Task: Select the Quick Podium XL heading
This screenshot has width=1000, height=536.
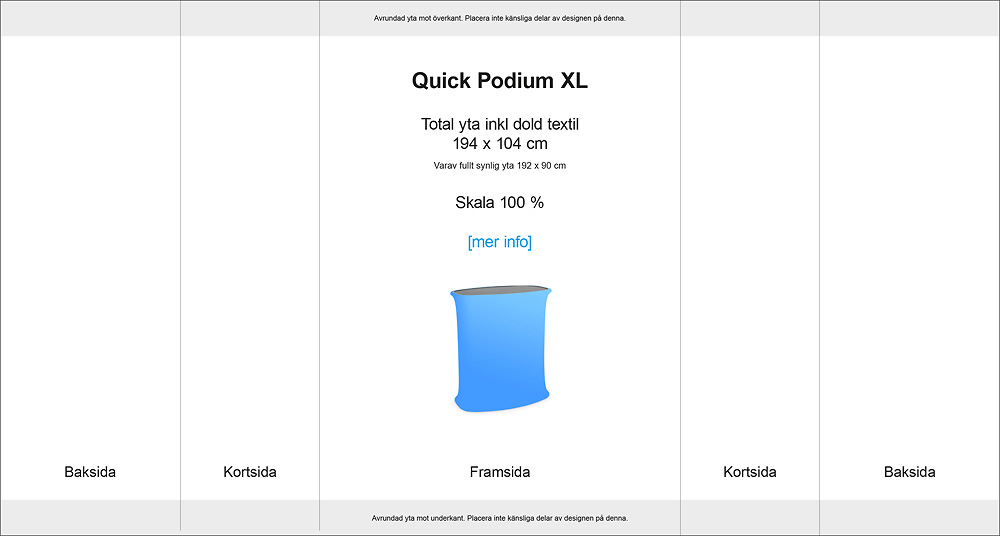Action: 499,81
